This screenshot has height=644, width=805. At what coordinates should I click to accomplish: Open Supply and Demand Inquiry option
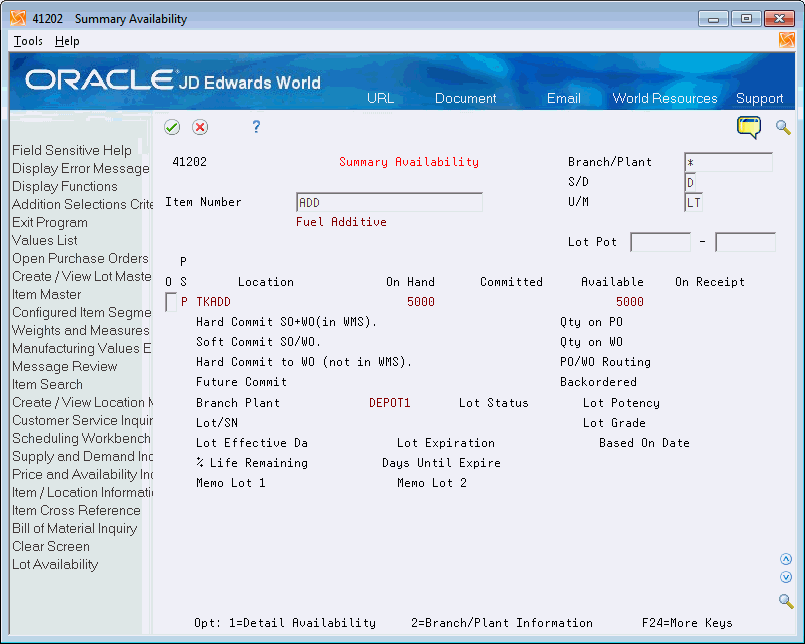[82, 456]
